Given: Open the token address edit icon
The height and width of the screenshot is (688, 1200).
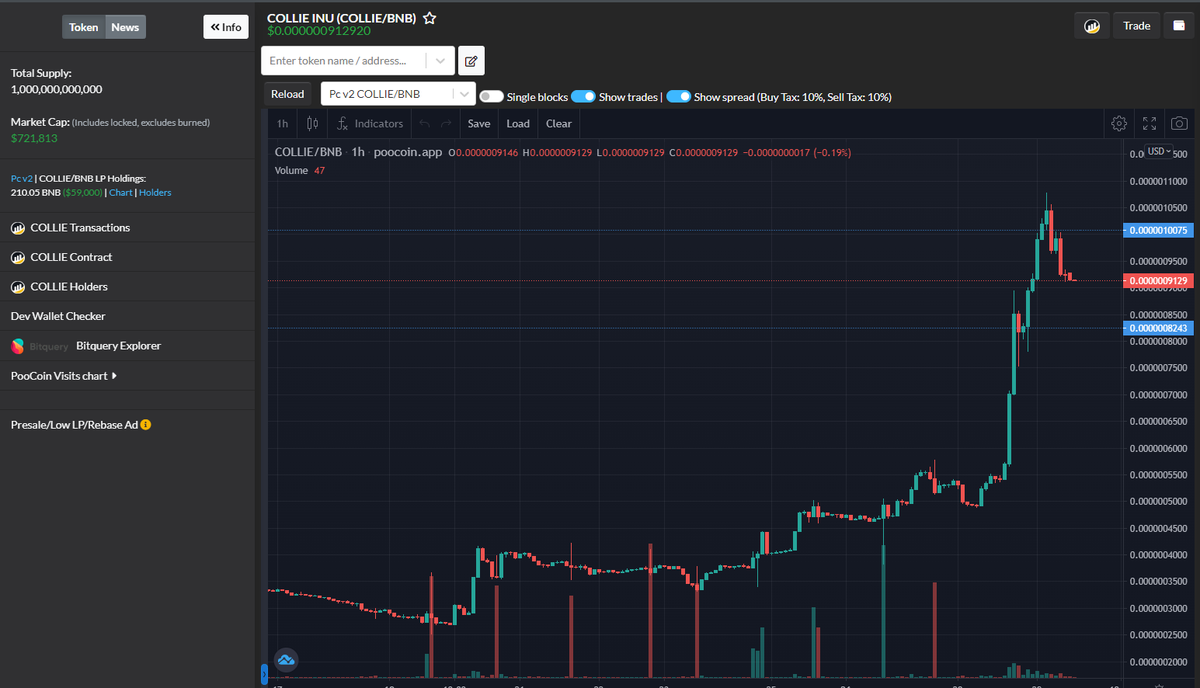Looking at the screenshot, I should (x=470, y=61).
